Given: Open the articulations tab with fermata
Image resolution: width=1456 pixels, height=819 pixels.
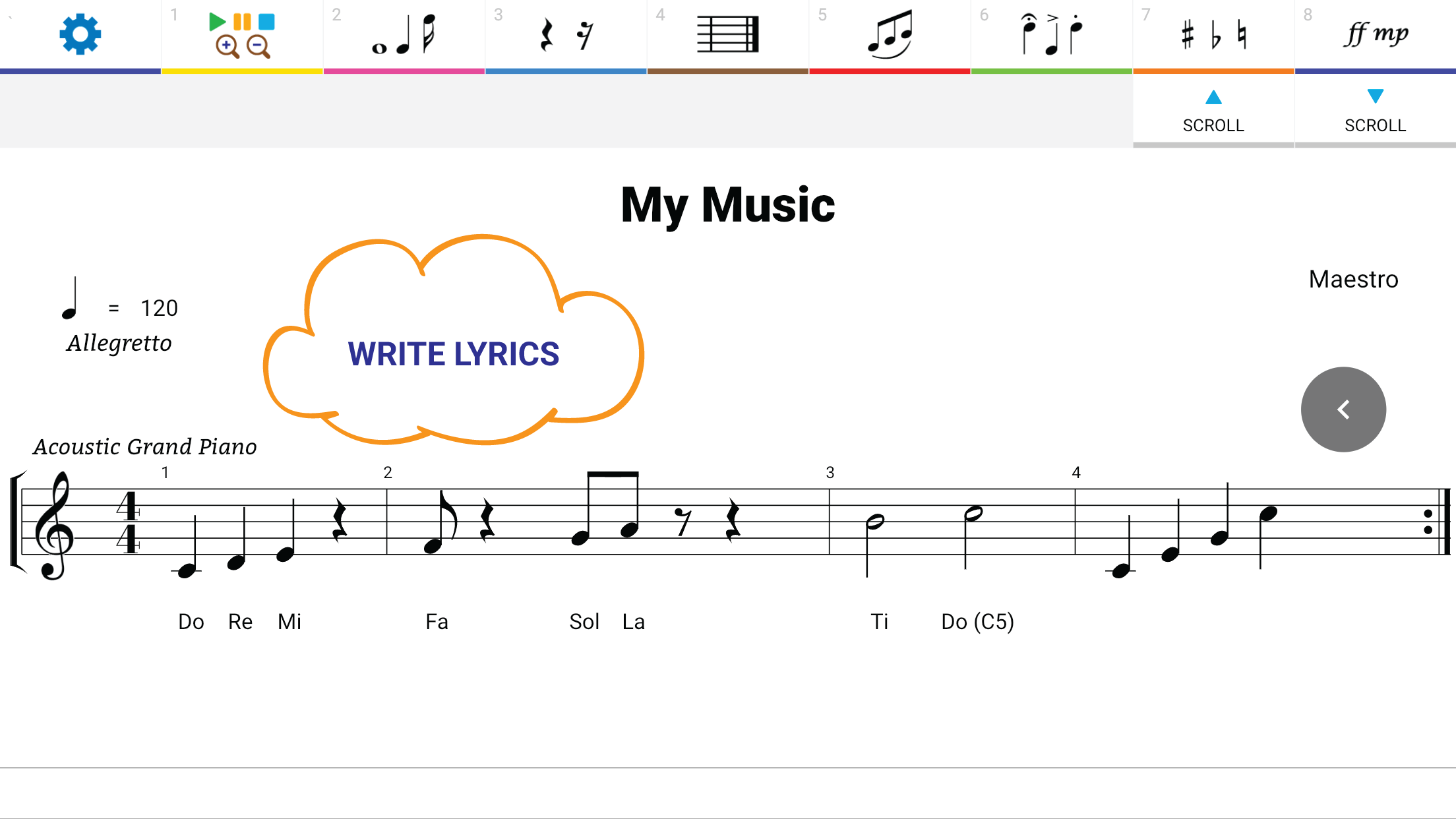Looking at the screenshot, I should [x=1051, y=34].
